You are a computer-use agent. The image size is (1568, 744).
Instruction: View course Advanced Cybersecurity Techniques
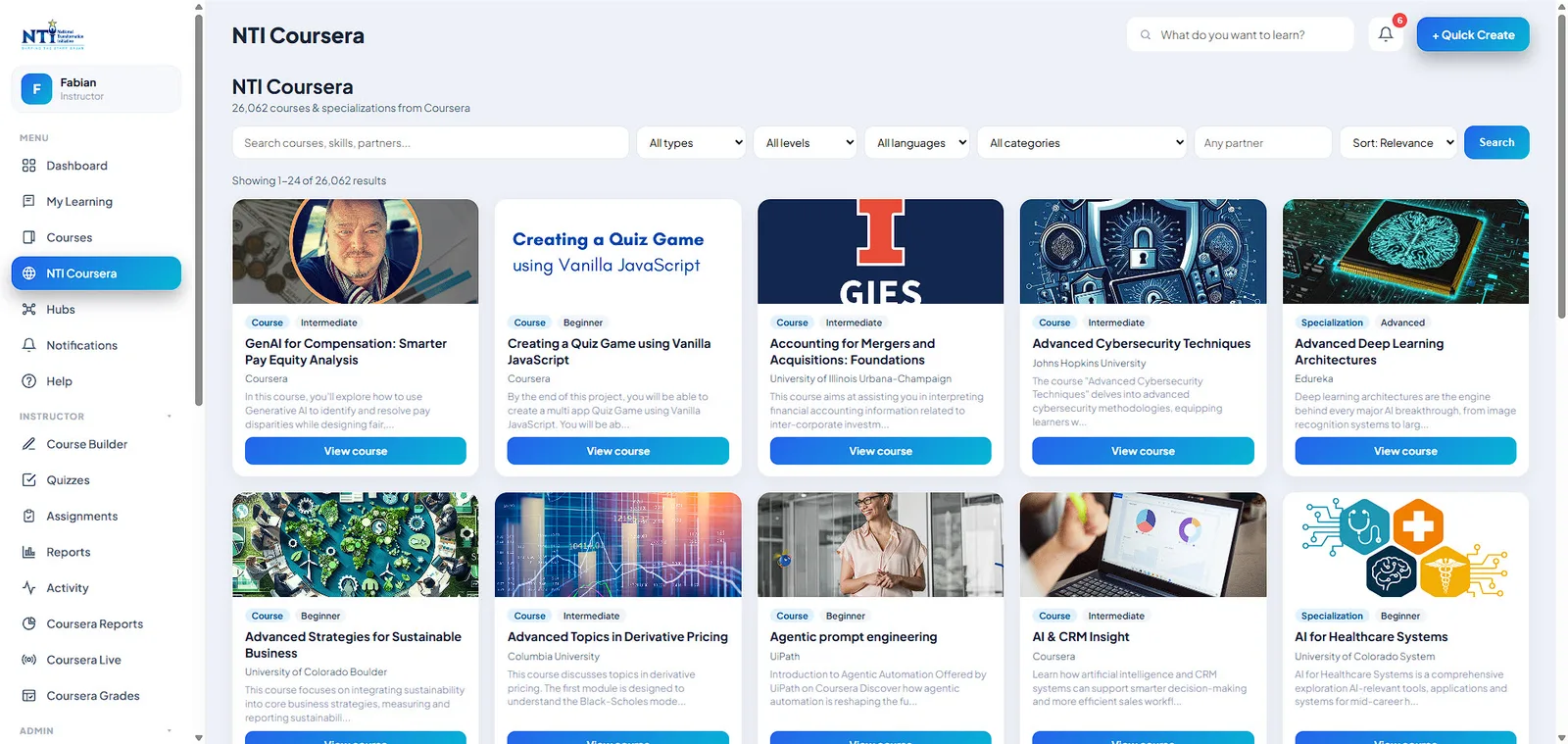(x=1143, y=451)
